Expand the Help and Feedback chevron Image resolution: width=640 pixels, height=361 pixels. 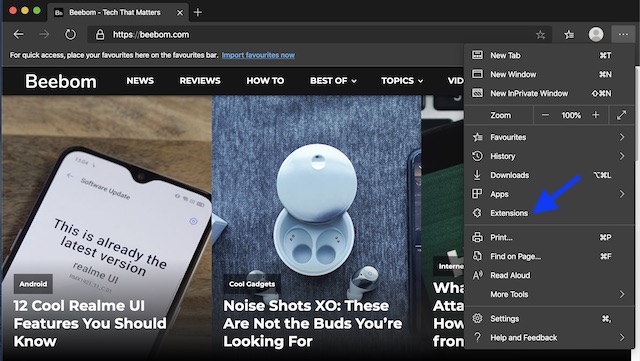tap(622, 337)
